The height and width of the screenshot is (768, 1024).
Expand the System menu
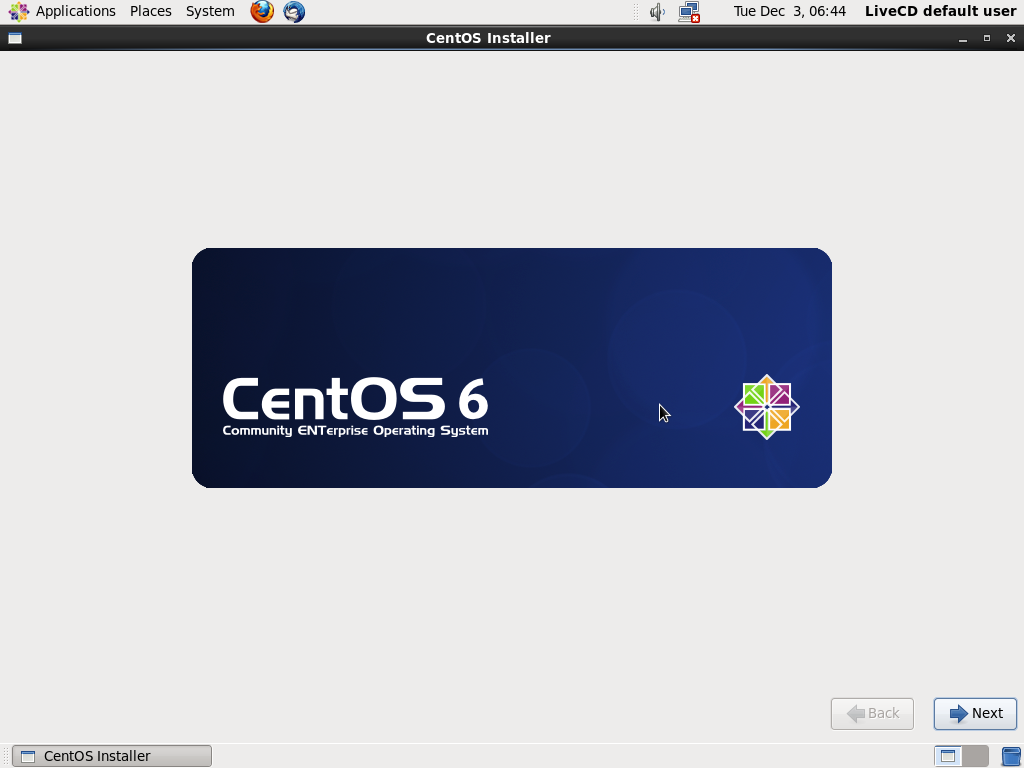pyautogui.click(x=210, y=12)
